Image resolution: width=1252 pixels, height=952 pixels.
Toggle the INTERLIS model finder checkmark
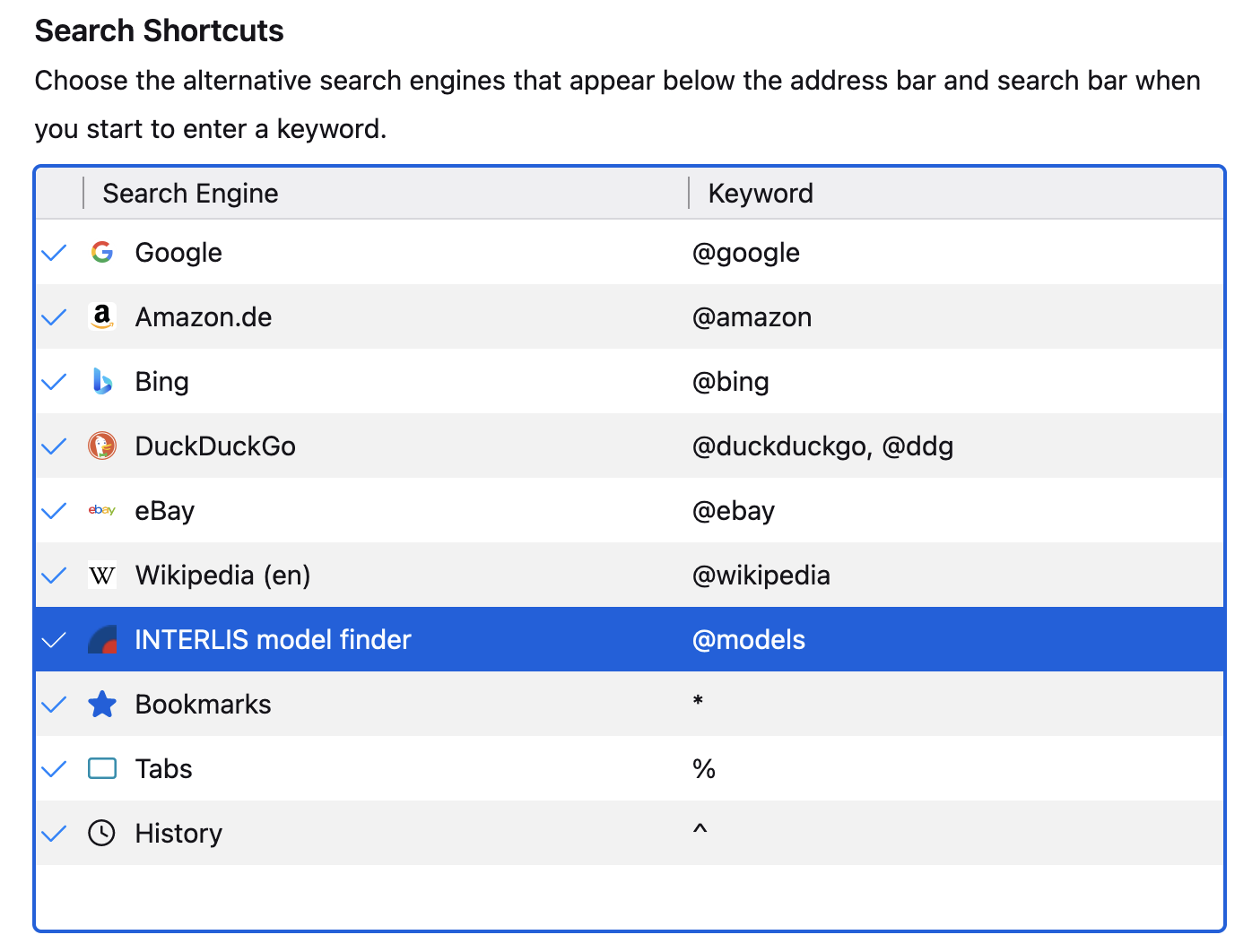point(55,640)
